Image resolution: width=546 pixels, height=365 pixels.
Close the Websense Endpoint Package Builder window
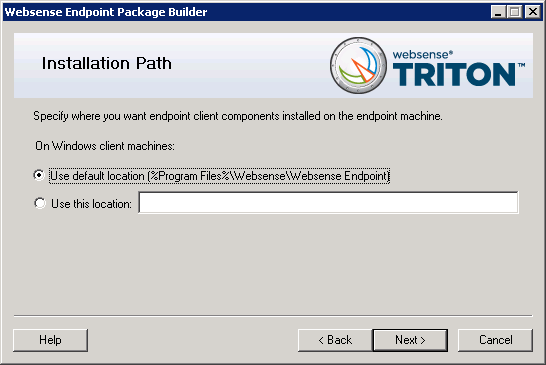pos(532,12)
